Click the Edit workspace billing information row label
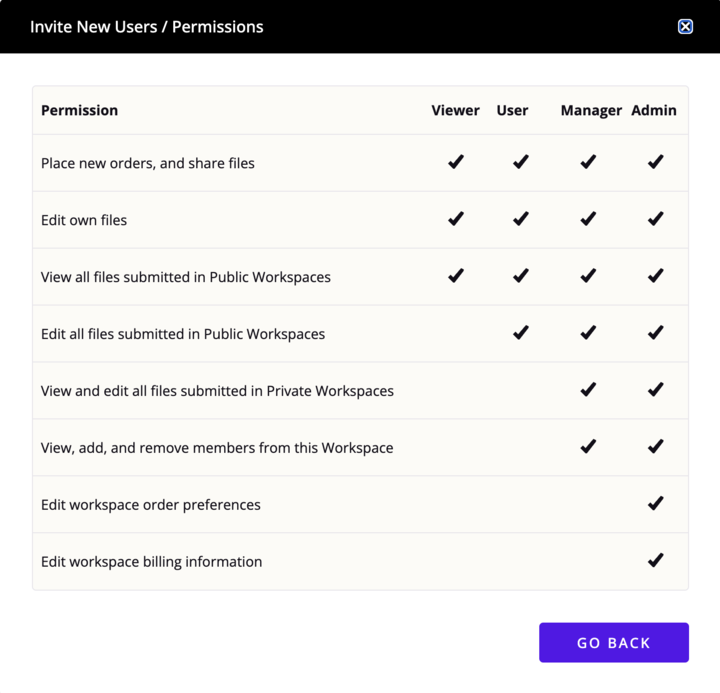Screen dimensions: 720x693 [x=152, y=562]
